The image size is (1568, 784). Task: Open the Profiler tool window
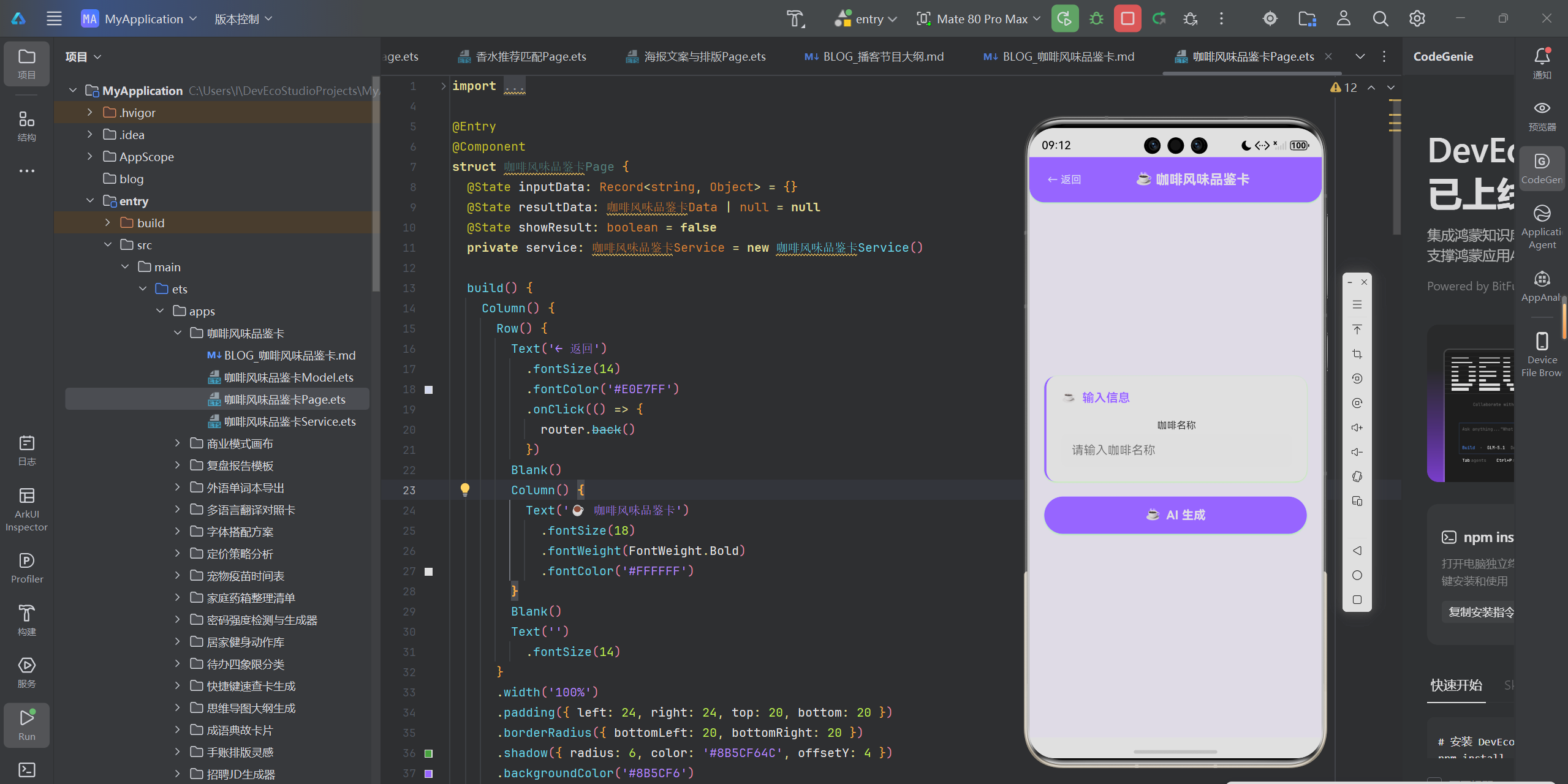(x=26, y=568)
